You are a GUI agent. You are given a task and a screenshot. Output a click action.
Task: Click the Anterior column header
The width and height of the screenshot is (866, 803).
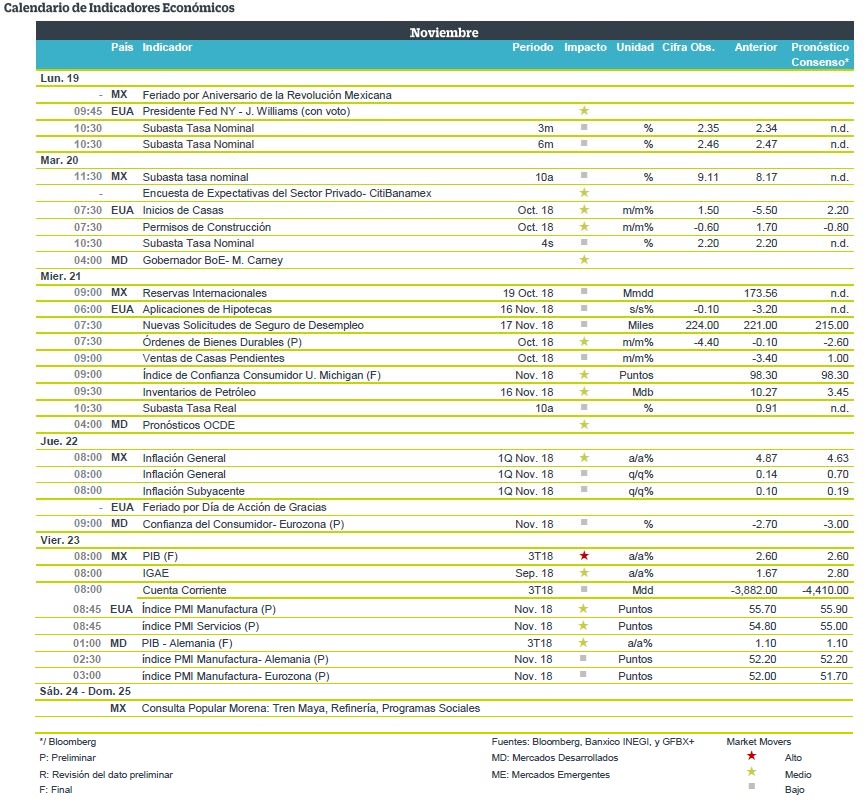(x=756, y=47)
